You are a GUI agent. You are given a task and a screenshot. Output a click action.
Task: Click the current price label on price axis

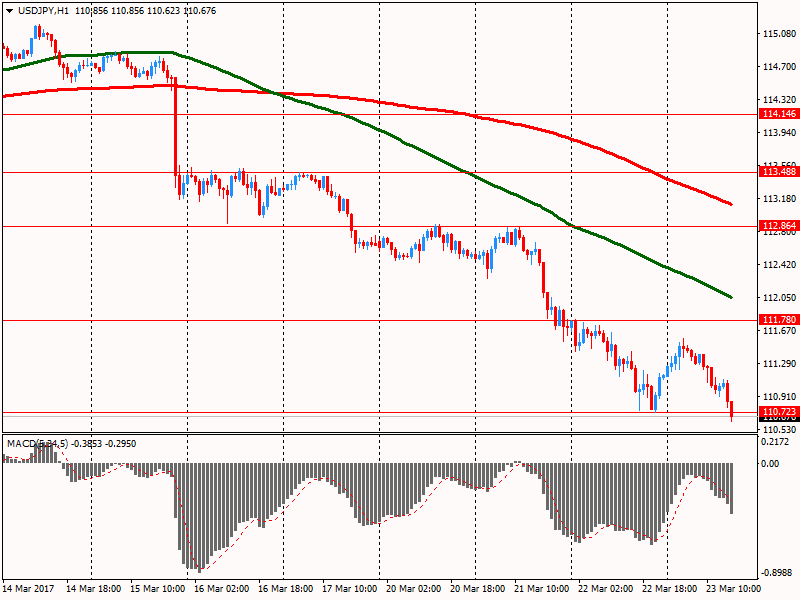point(779,419)
